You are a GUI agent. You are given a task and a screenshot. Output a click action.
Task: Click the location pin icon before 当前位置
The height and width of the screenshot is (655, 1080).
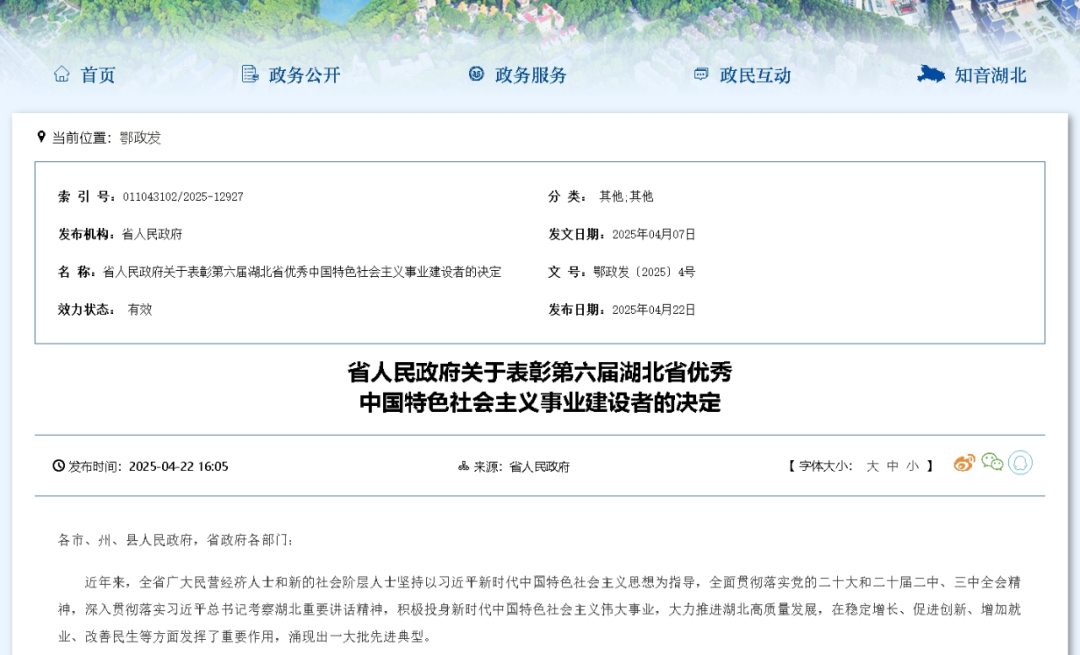[x=40, y=137]
